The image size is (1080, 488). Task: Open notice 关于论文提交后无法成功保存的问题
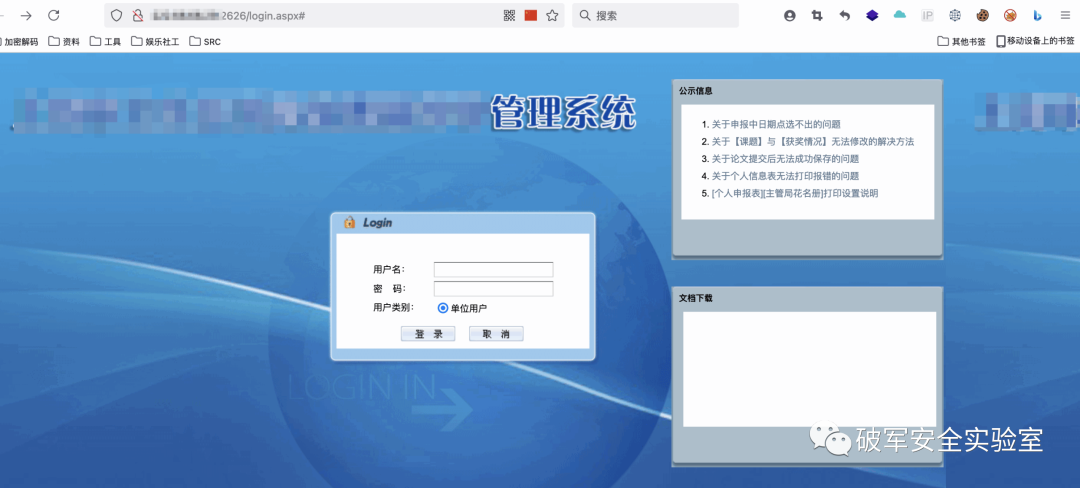pos(785,159)
